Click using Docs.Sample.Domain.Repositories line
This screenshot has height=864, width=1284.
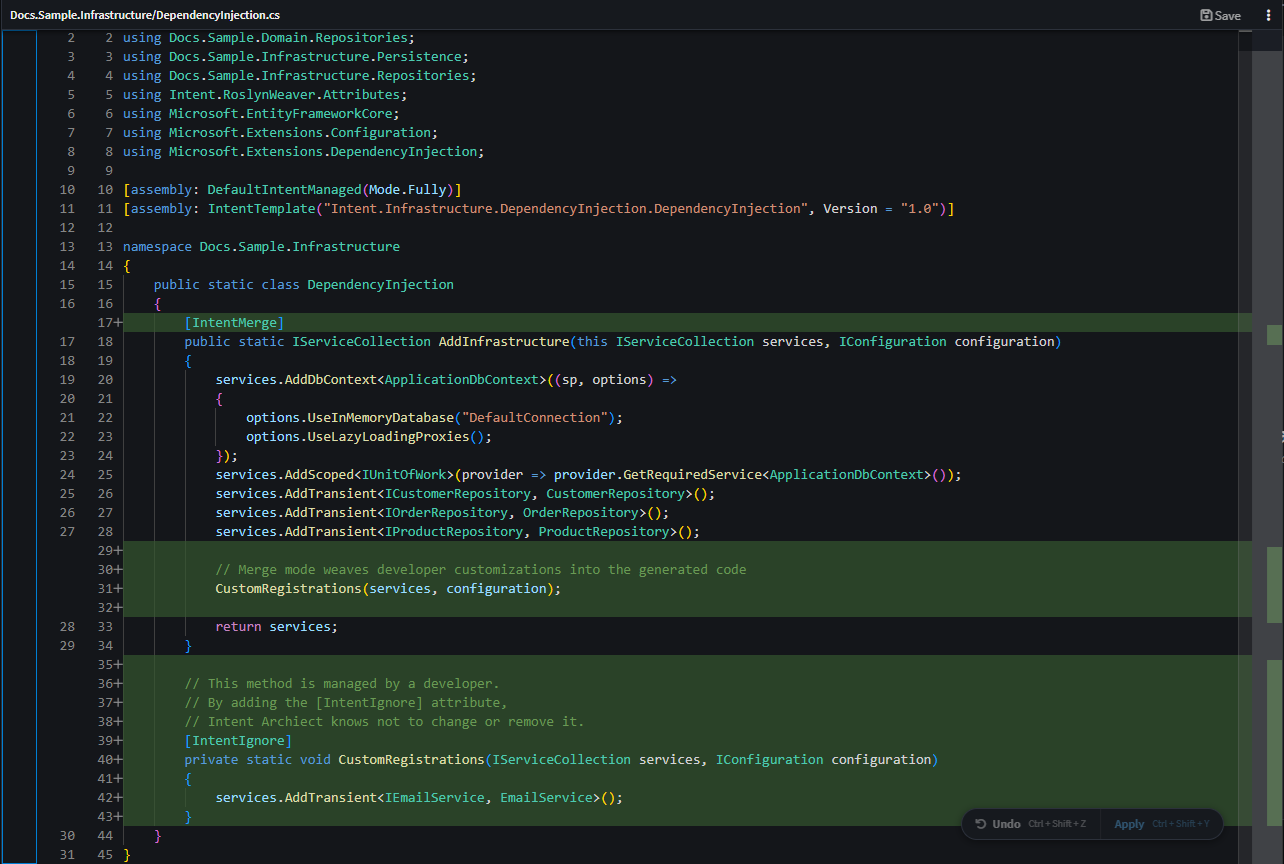pos(269,37)
